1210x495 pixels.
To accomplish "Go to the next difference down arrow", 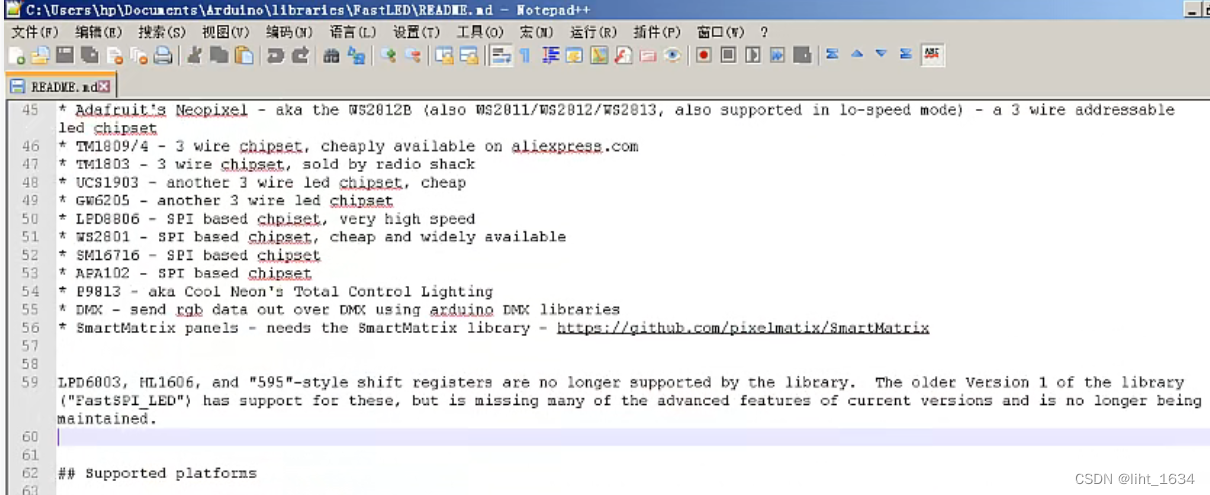I will pos(881,54).
